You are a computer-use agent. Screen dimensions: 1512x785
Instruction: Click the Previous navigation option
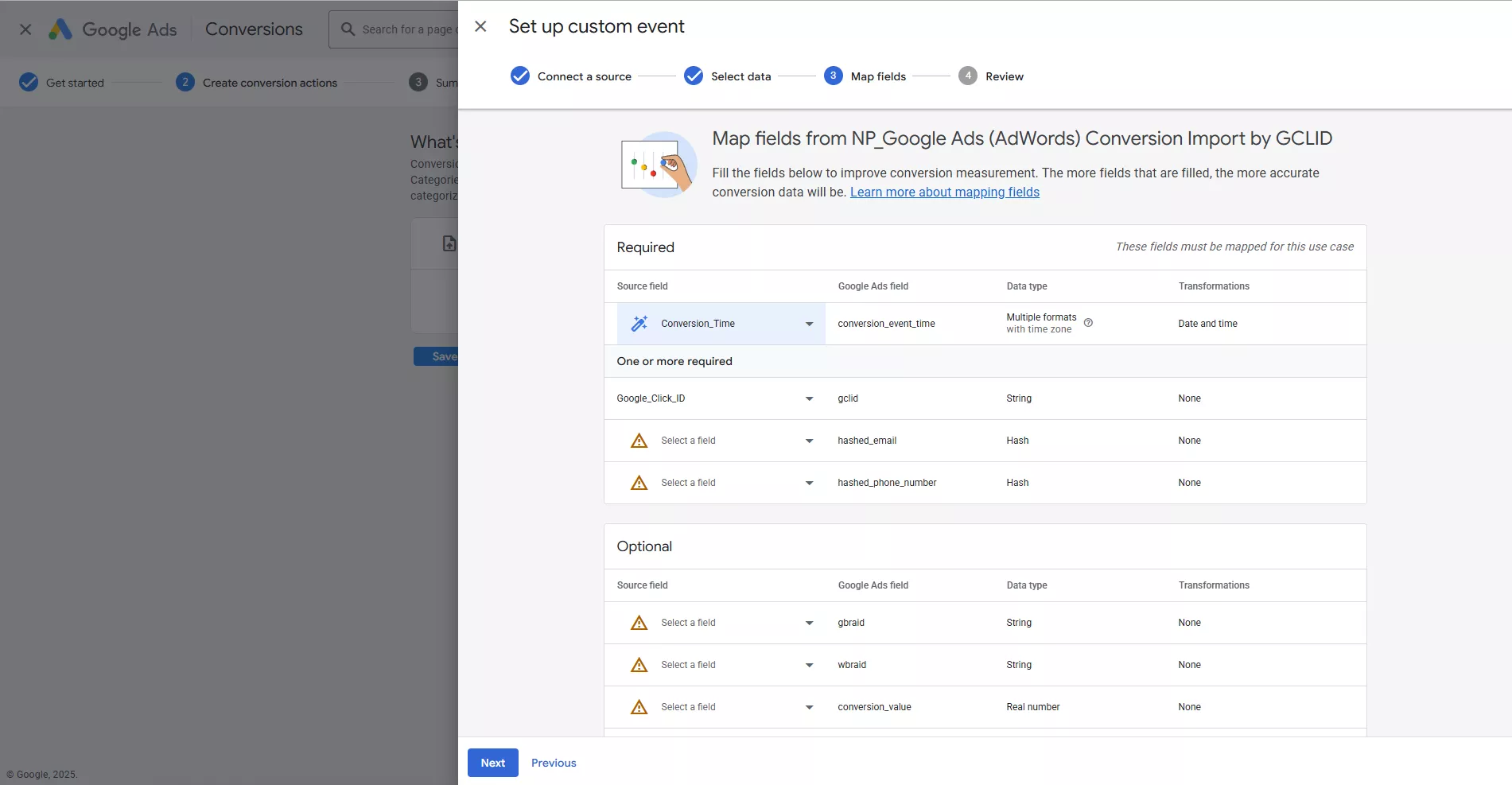tap(554, 762)
